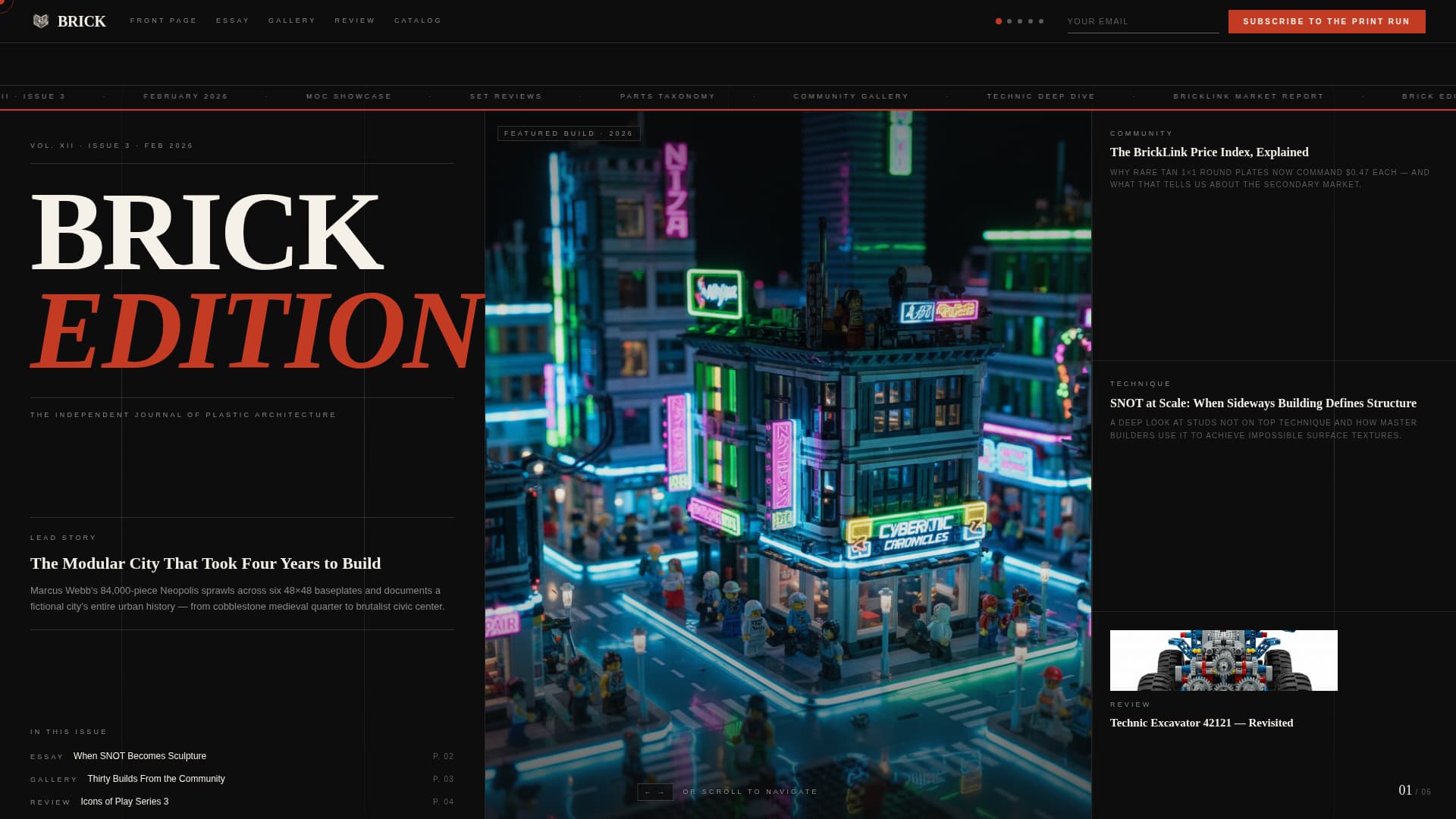Click the P. 04 page number
Viewport: 1456px width, 819px height.
(444, 802)
